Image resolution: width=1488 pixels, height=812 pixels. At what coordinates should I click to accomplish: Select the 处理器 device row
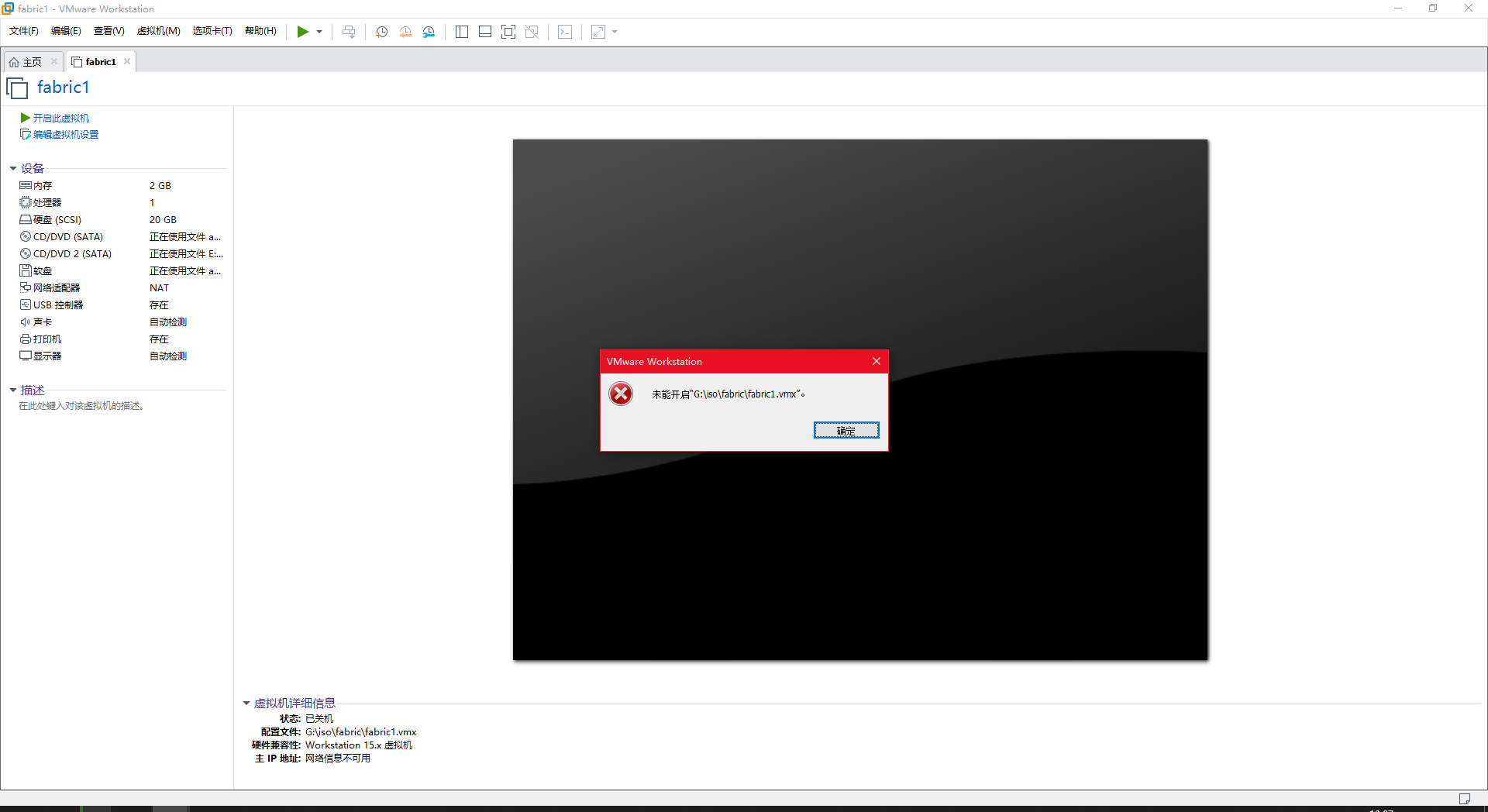122,203
